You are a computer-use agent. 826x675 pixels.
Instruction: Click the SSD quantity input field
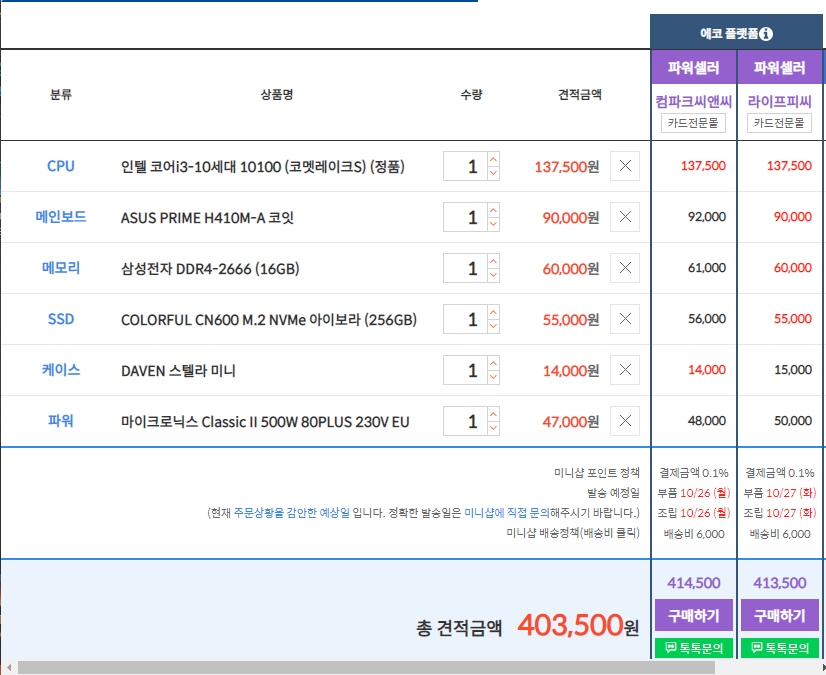tap(465, 319)
